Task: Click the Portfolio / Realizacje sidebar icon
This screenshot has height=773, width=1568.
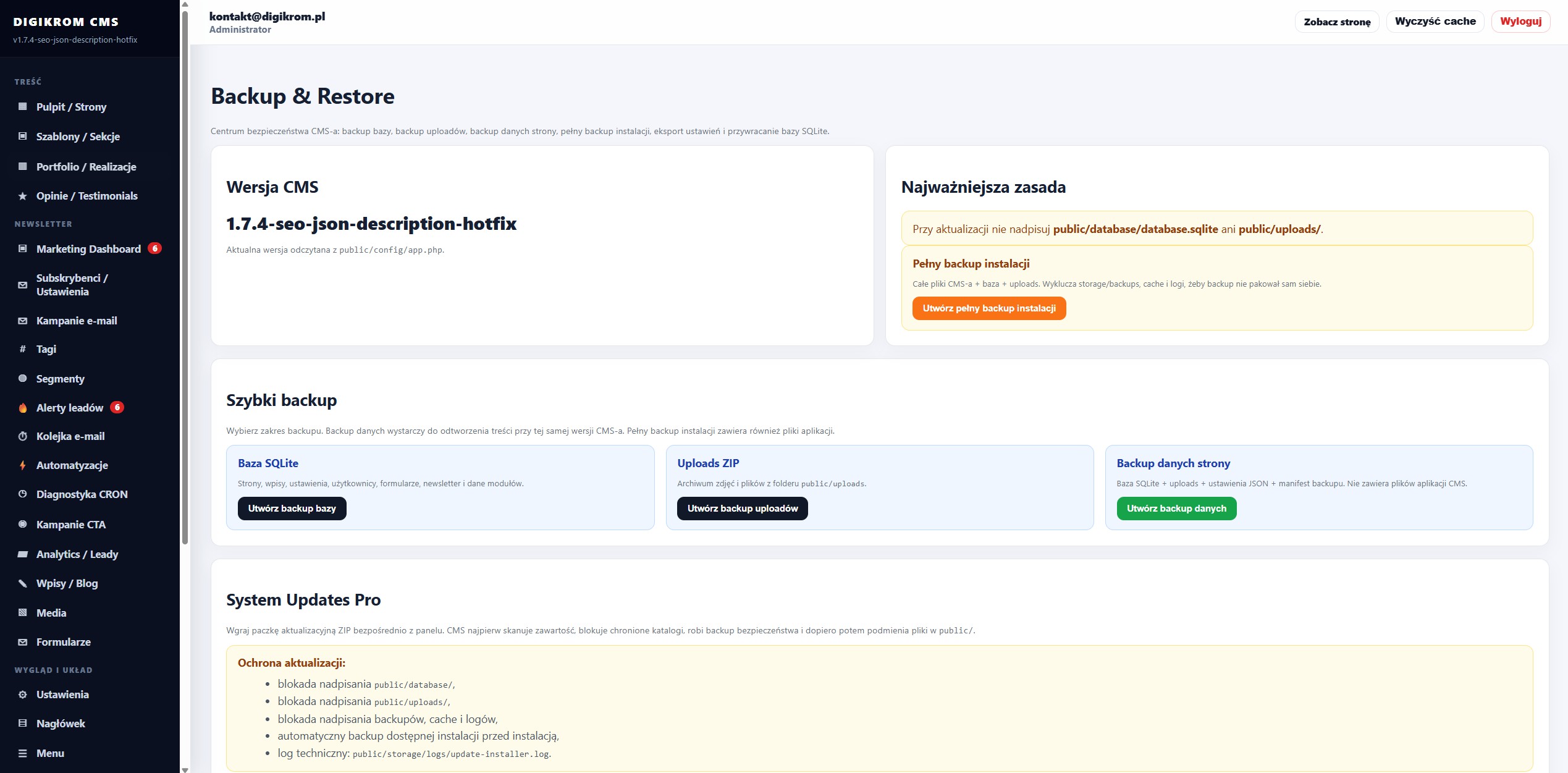Action: pyautogui.click(x=23, y=167)
